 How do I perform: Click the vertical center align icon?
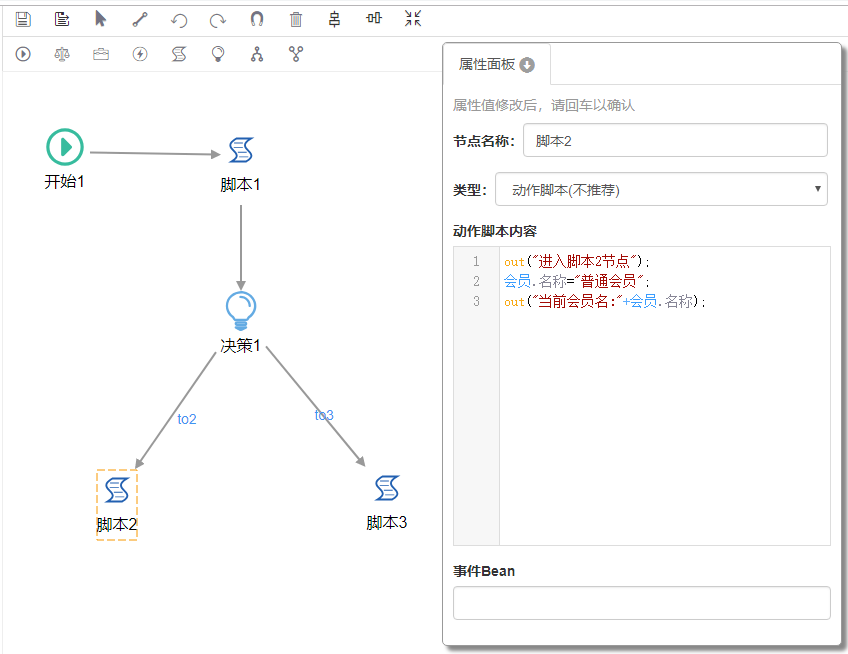[335, 19]
